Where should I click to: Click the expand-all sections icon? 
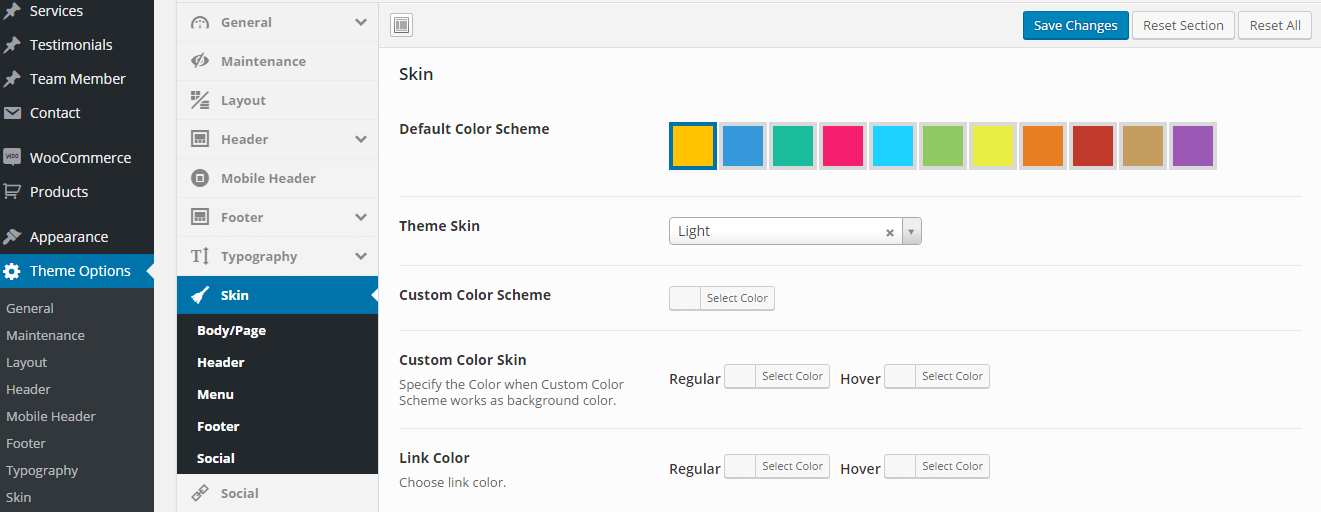(x=402, y=25)
